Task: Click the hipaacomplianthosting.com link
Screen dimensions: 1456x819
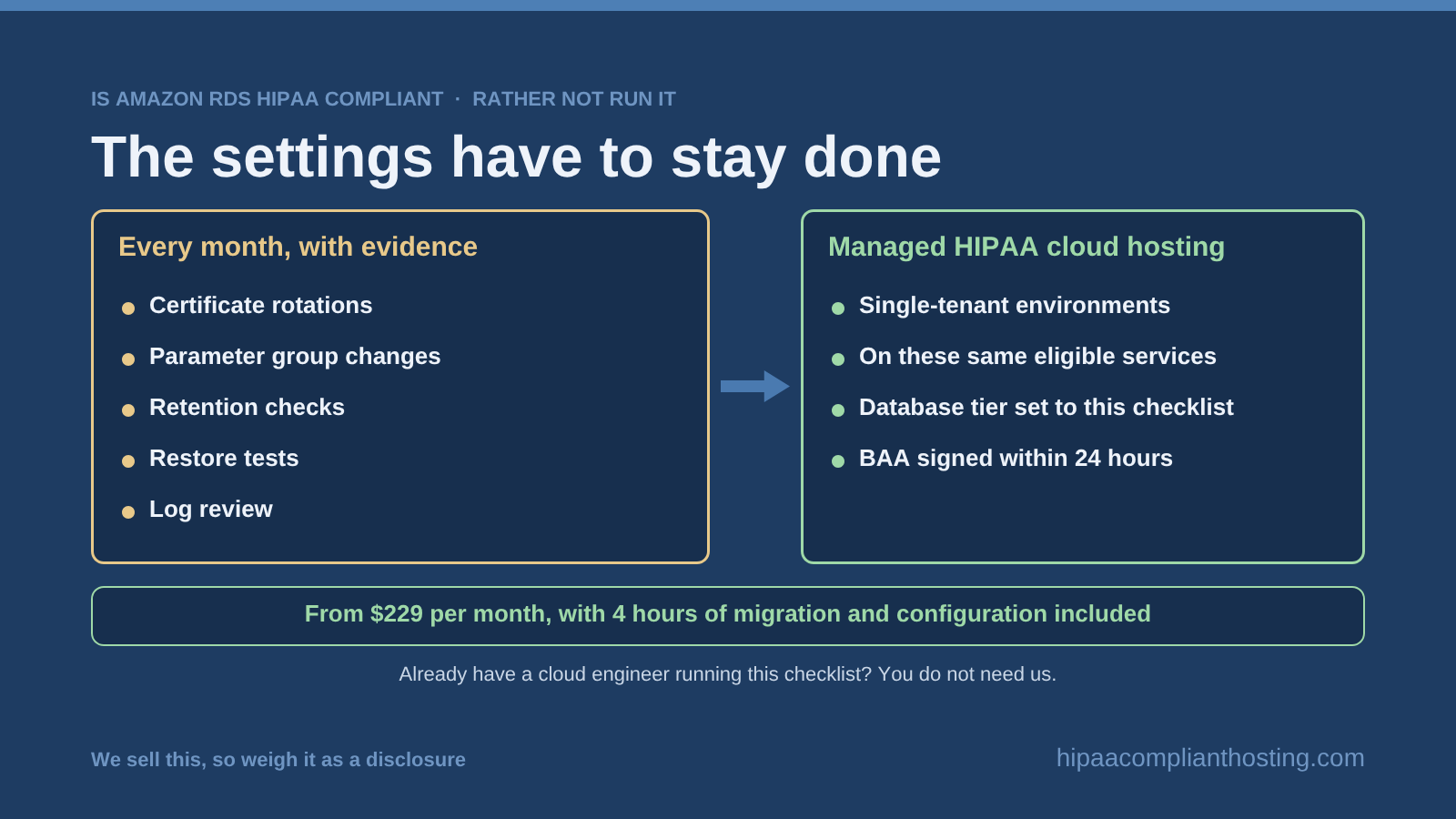Action: [x=1210, y=758]
